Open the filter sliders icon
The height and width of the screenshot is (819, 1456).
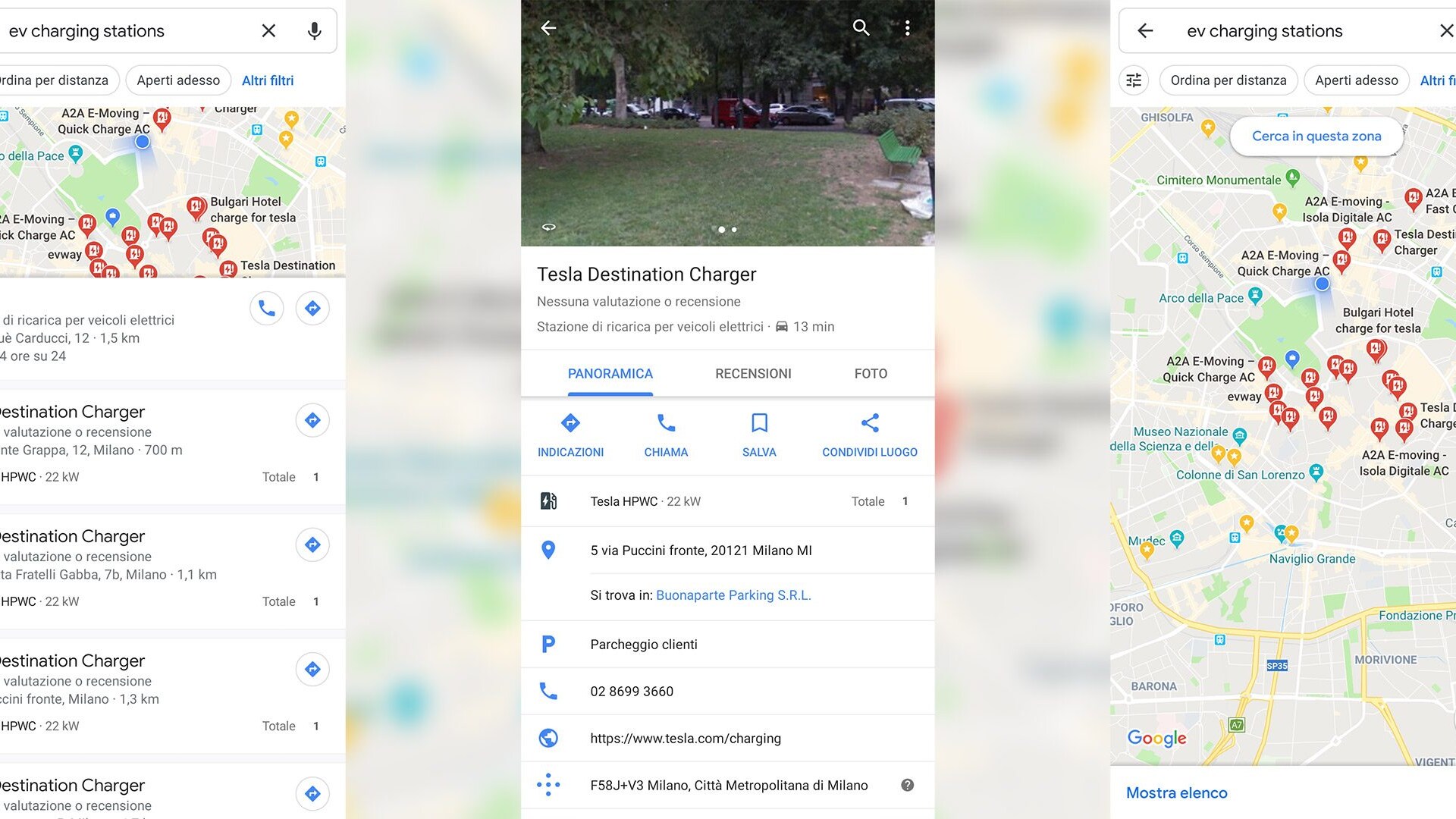coord(1134,80)
